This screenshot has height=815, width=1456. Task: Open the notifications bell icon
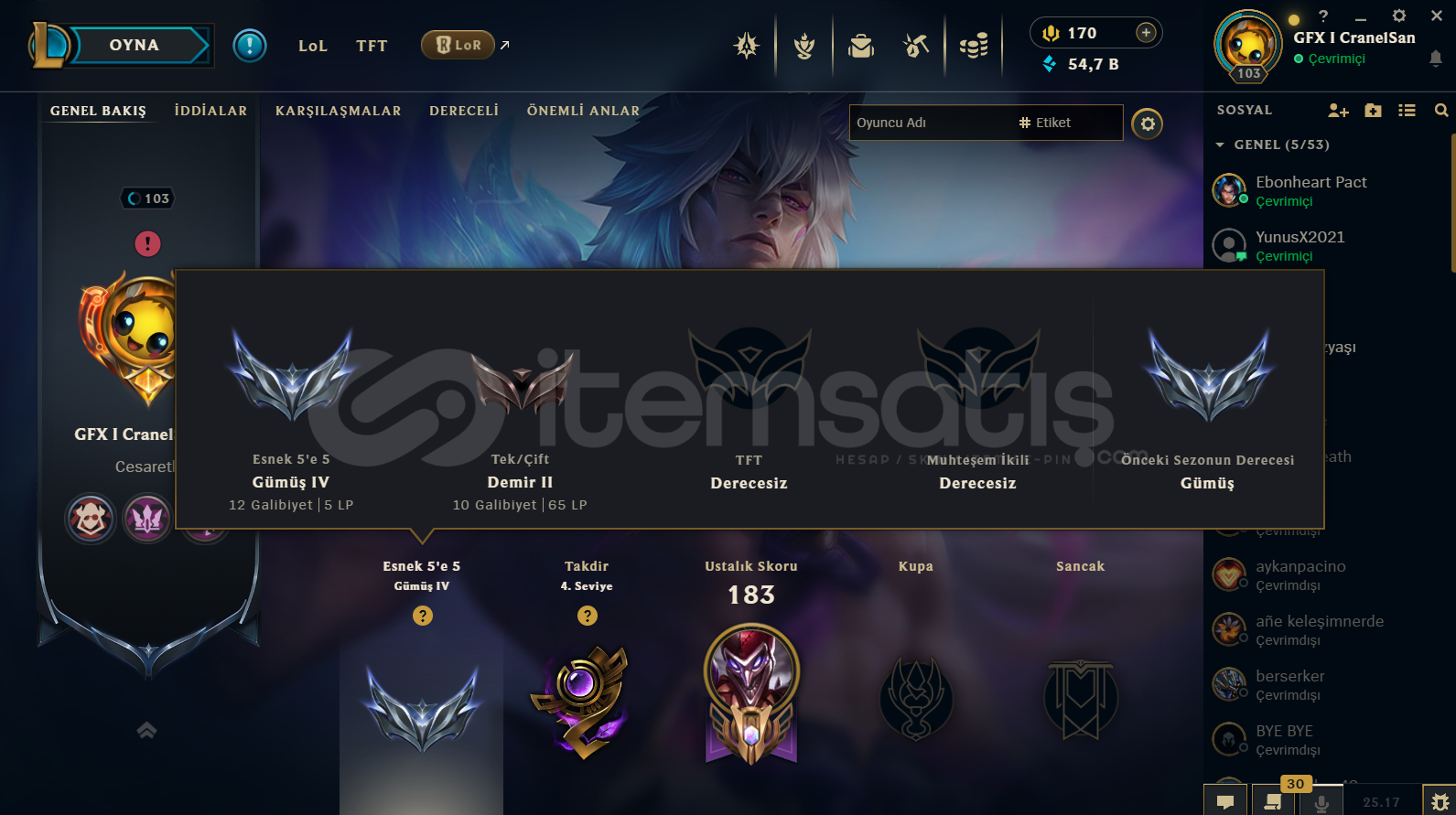tap(1436, 59)
